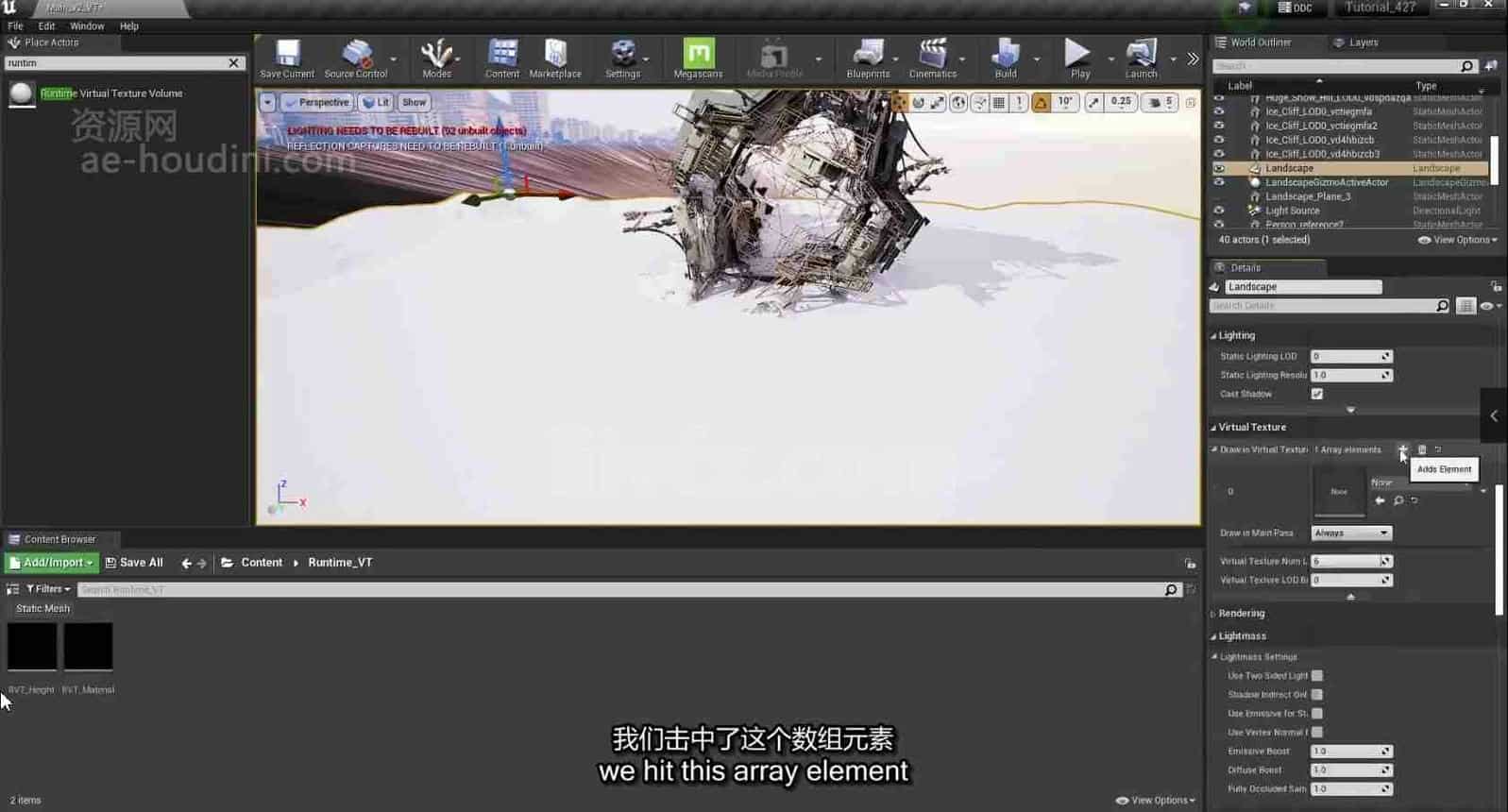
Task: Select the translate gizmo mode icon
Action: coord(899,102)
